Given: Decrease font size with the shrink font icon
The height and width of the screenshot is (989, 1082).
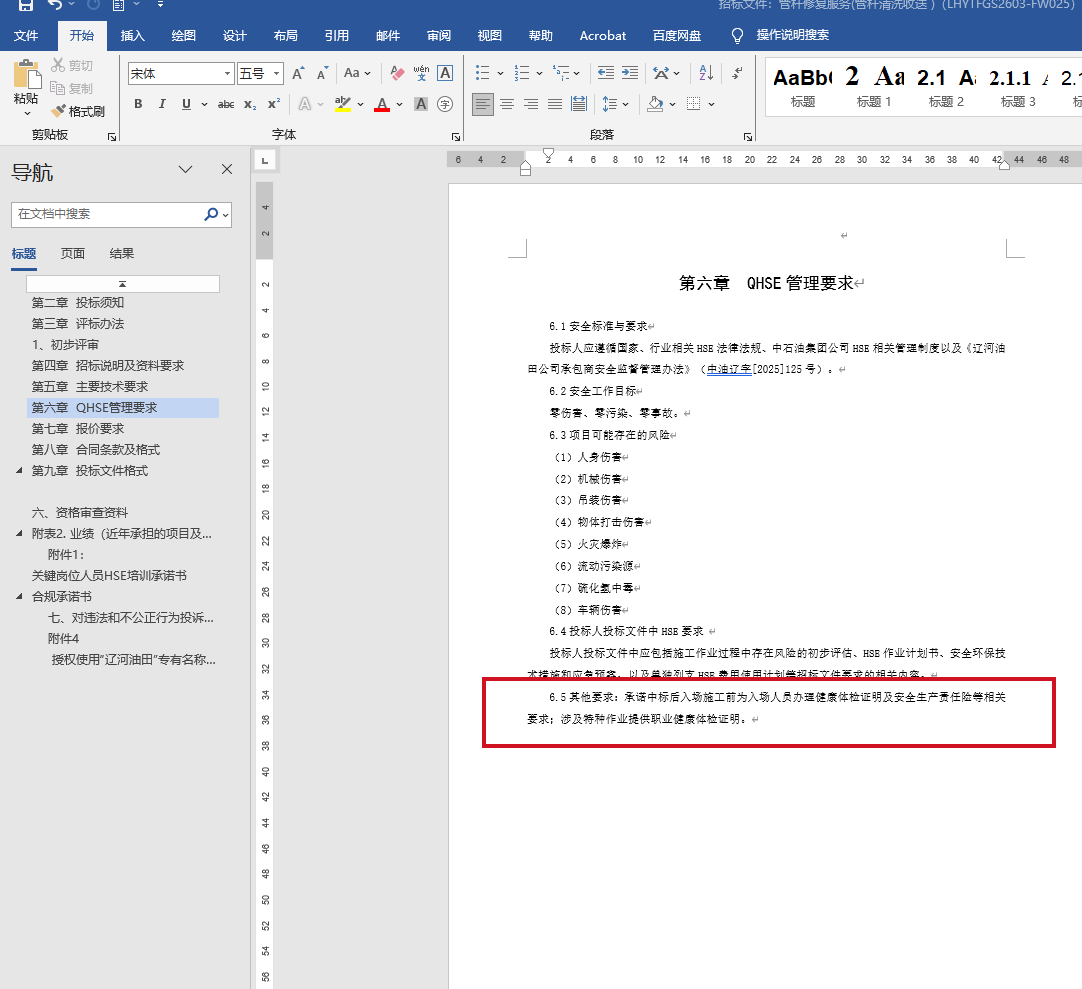Looking at the screenshot, I should tap(322, 73).
